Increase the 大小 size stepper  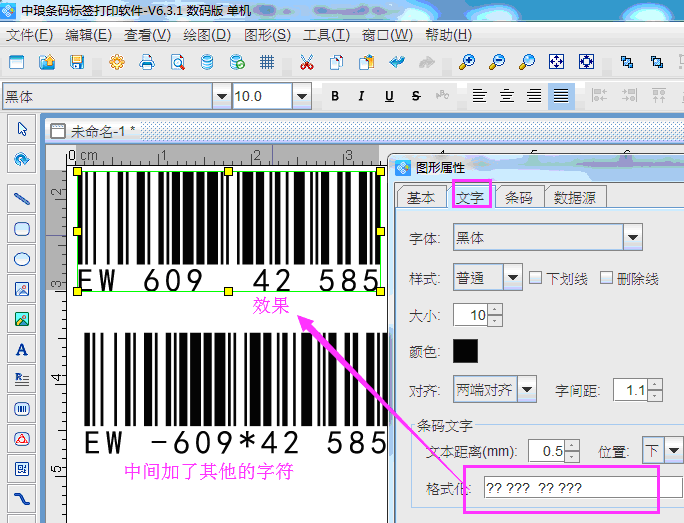point(495,309)
